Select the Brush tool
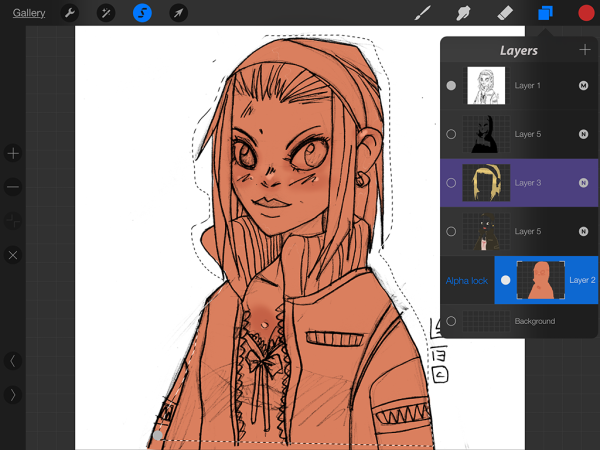 pyautogui.click(x=423, y=13)
